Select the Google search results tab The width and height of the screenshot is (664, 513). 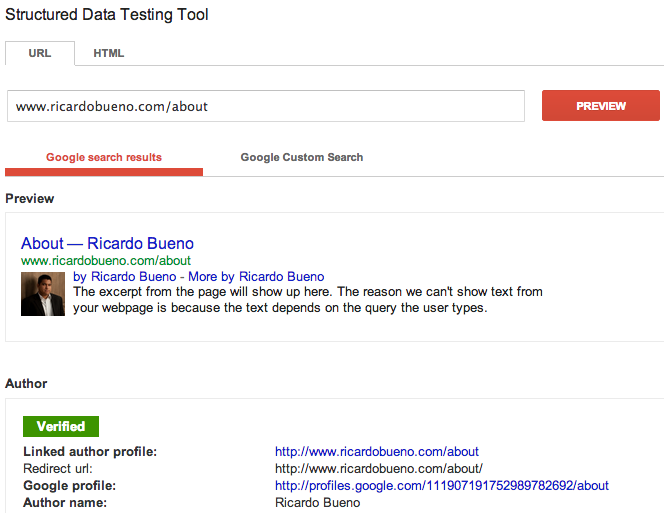pos(104,157)
